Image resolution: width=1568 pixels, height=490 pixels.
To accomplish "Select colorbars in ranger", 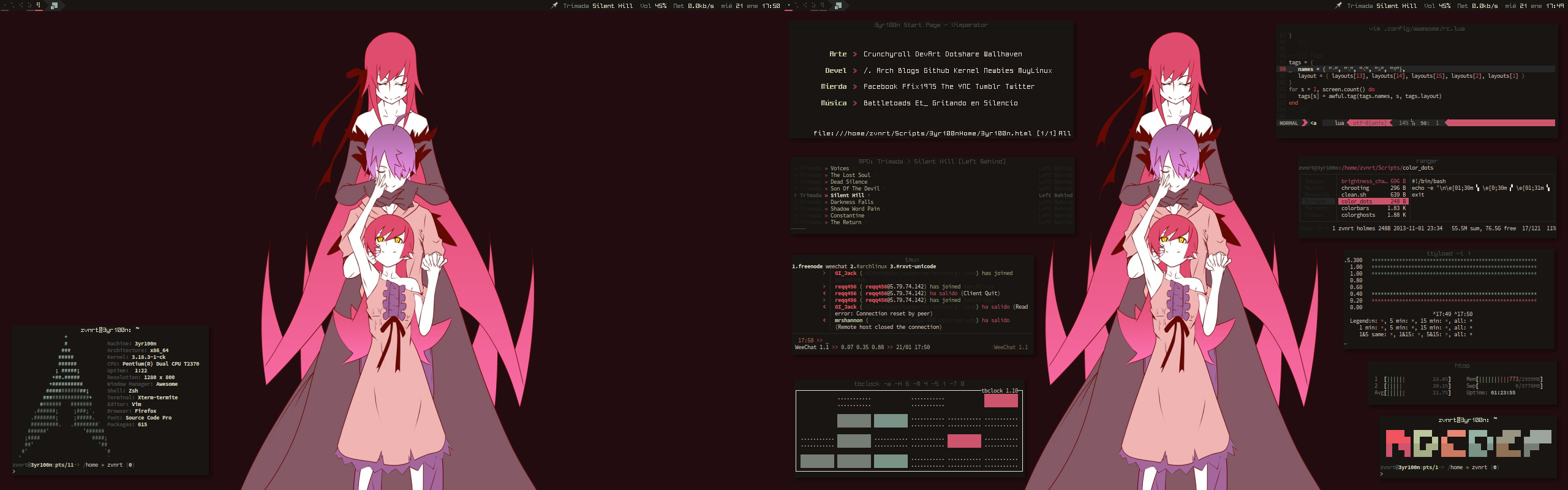I will tap(1373, 208).
